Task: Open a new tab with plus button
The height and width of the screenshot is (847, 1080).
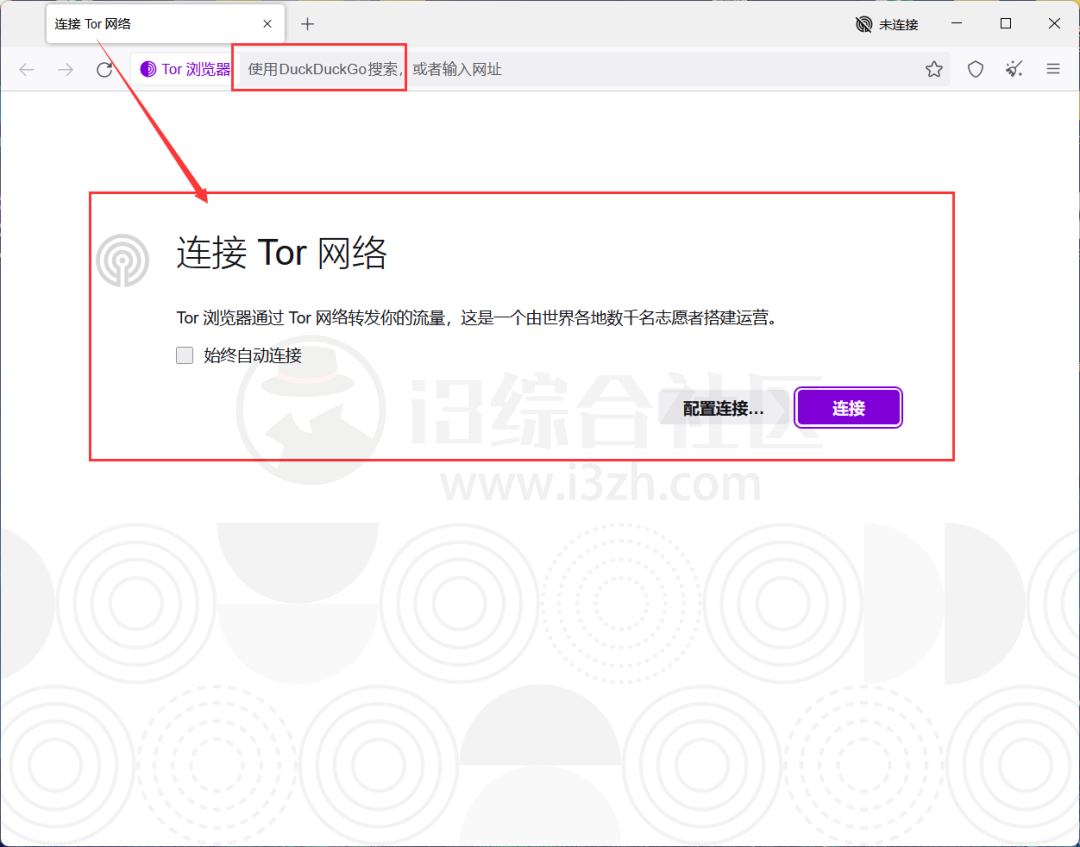Action: (x=307, y=24)
